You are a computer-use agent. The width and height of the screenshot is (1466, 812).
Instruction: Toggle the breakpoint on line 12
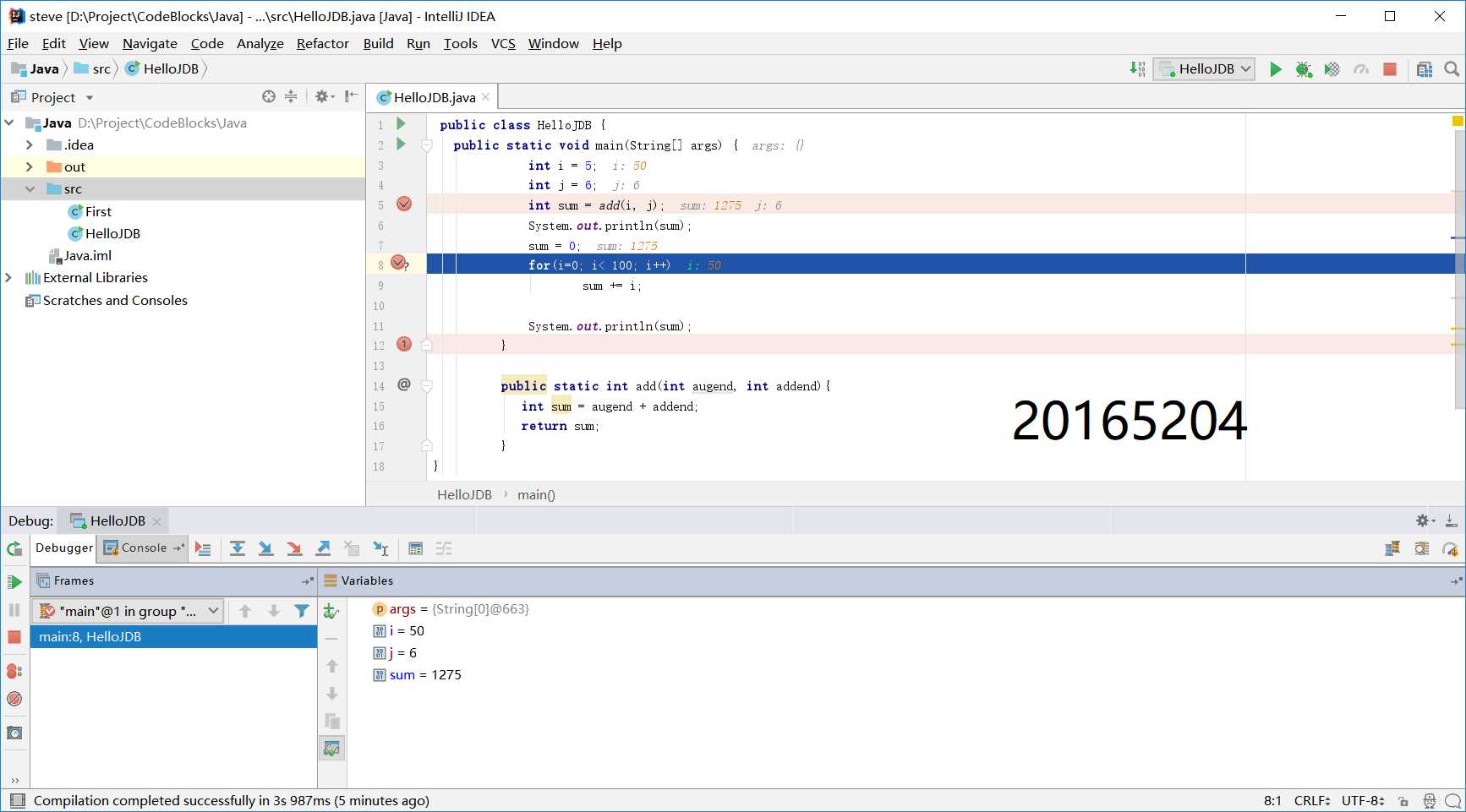[x=404, y=344]
